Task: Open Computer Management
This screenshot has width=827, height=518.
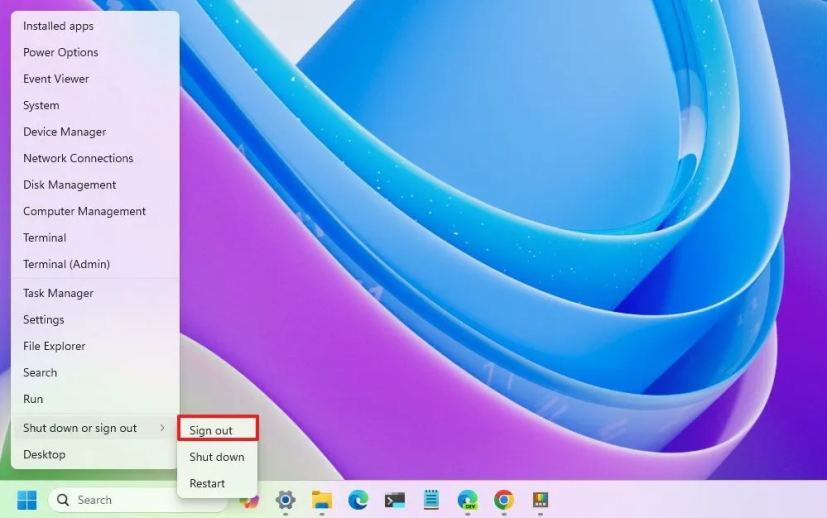Action: pos(95,211)
